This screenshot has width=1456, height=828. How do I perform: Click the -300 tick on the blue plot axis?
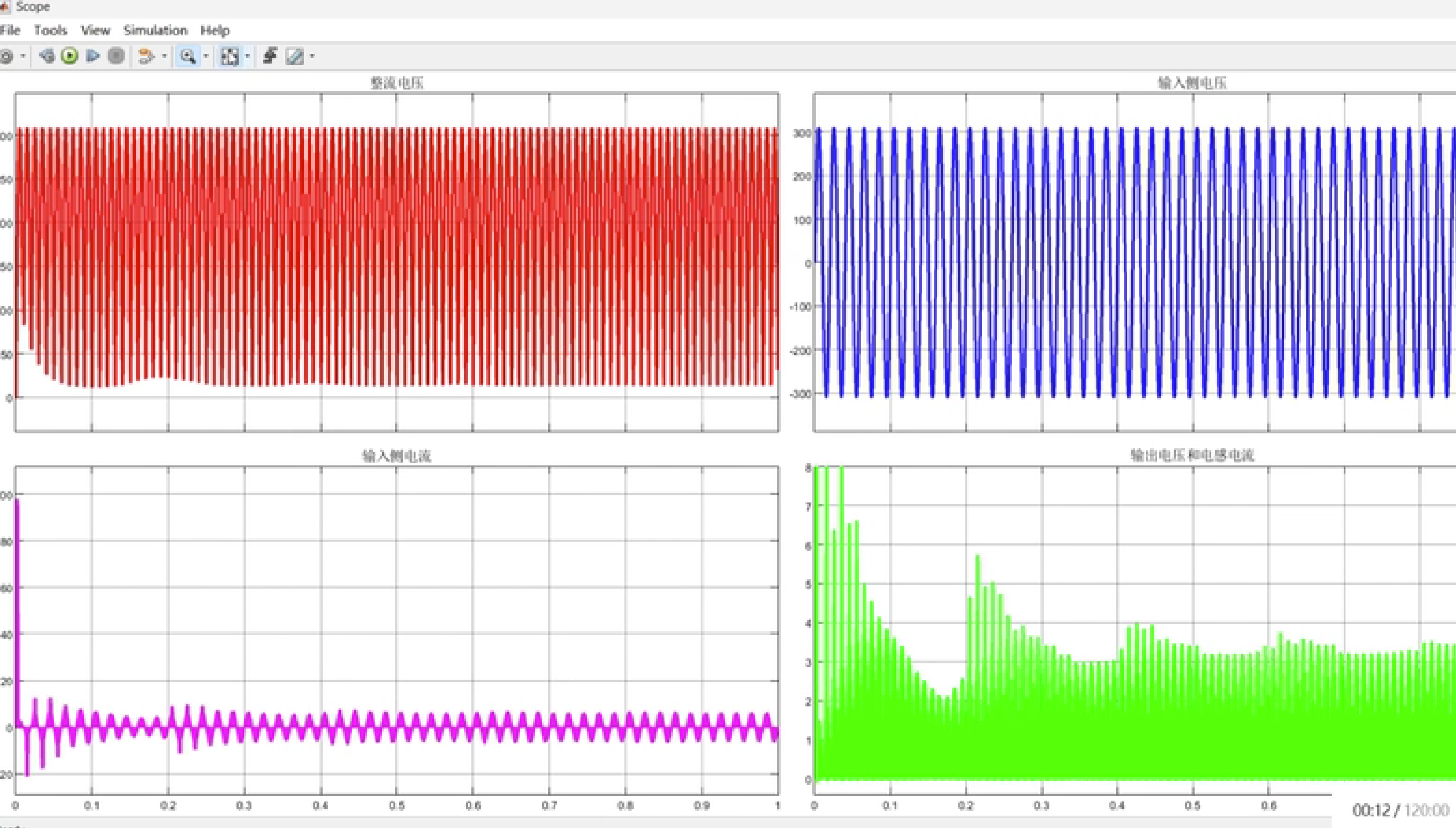click(801, 394)
